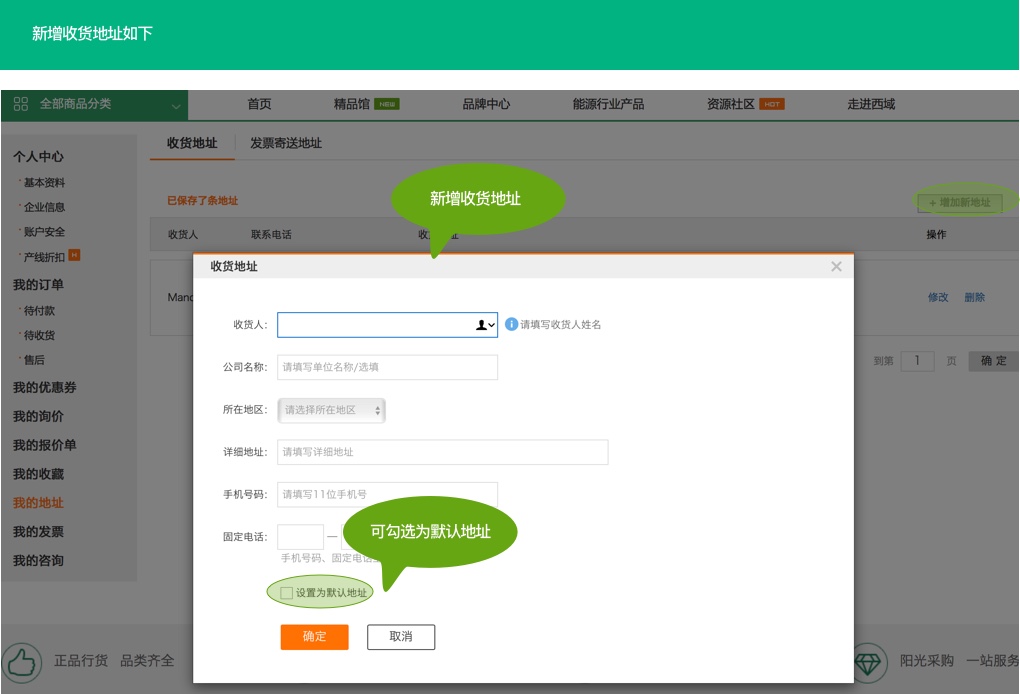The width and height of the screenshot is (1020, 694).
Task: Check the 设置为默认地址 checkbox
Action: point(287,593)
